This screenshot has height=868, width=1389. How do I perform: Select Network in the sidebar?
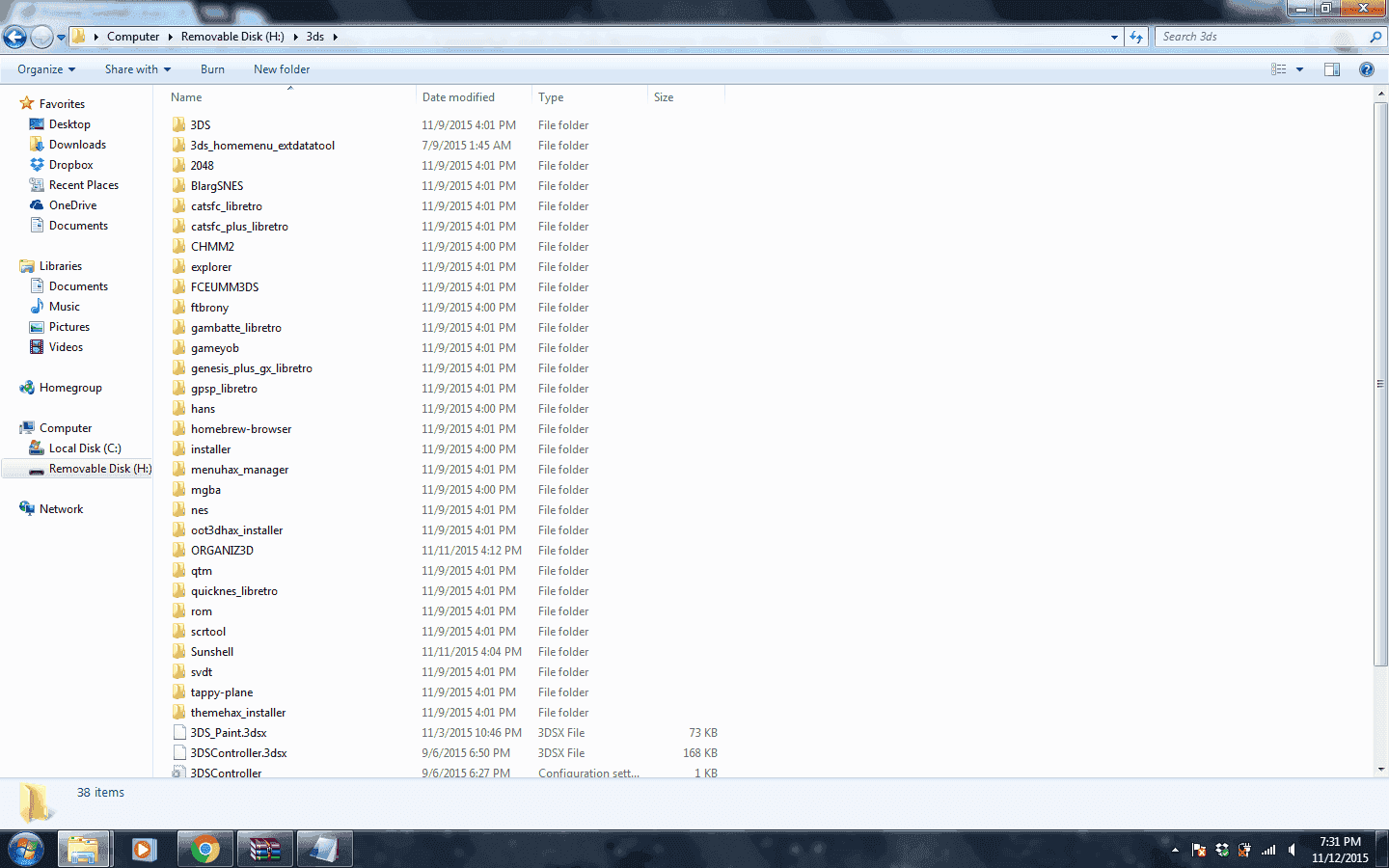point(61,509)
